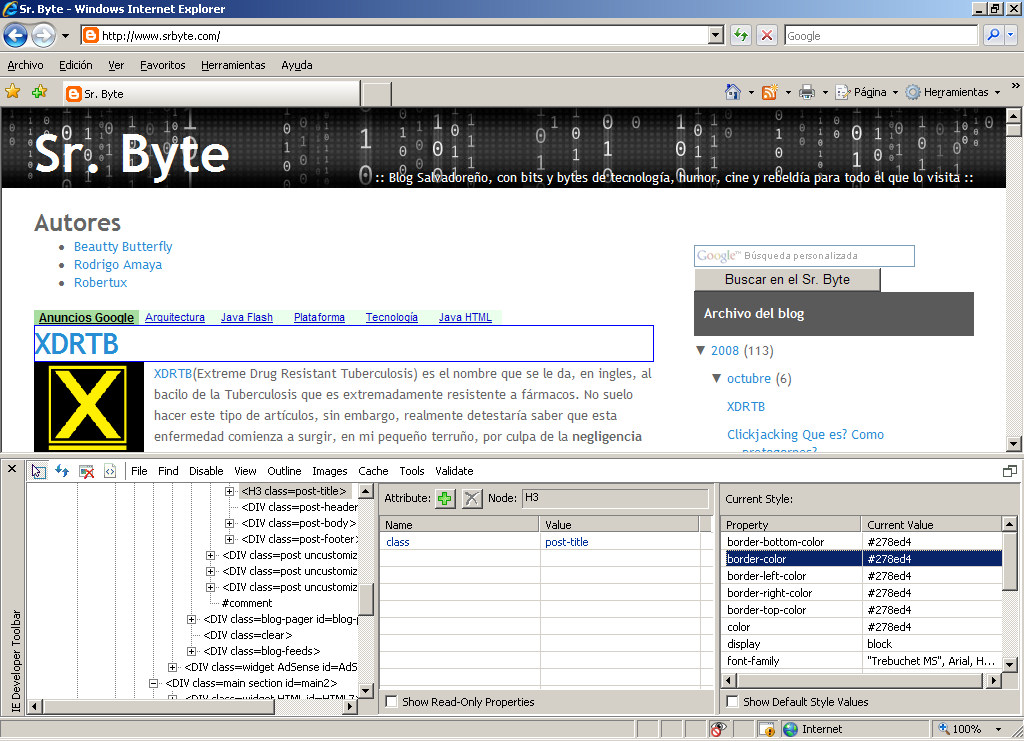Click the Clear Browser Cache icon
Screen dimensions: 1024x741
coord(86,471)
